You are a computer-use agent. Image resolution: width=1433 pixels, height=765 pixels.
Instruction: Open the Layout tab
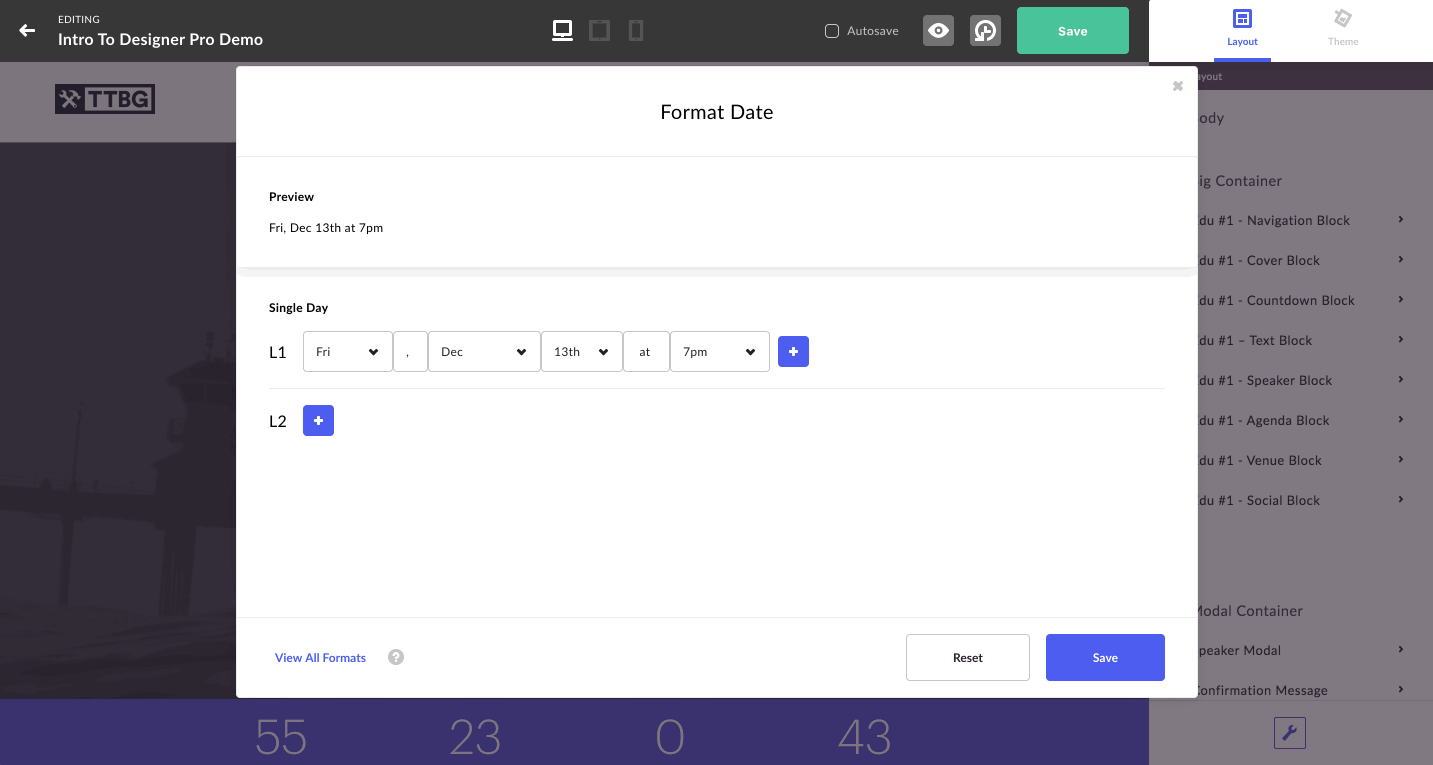[1242, 30]
